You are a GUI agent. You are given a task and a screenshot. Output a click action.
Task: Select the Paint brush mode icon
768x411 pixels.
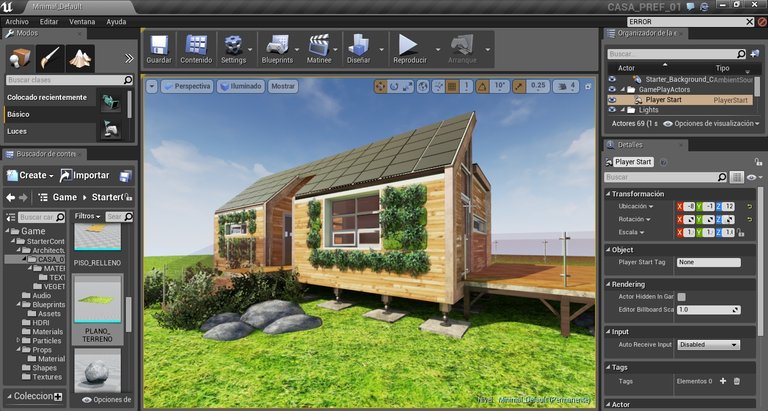pos(50,58)
